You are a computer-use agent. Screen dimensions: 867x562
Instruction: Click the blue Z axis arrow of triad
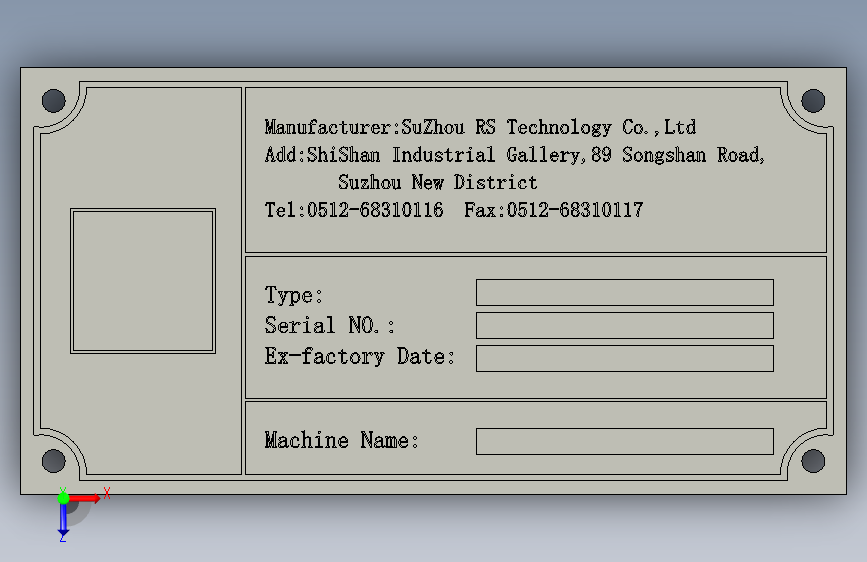pyautogui.click(x=63, y=520)
